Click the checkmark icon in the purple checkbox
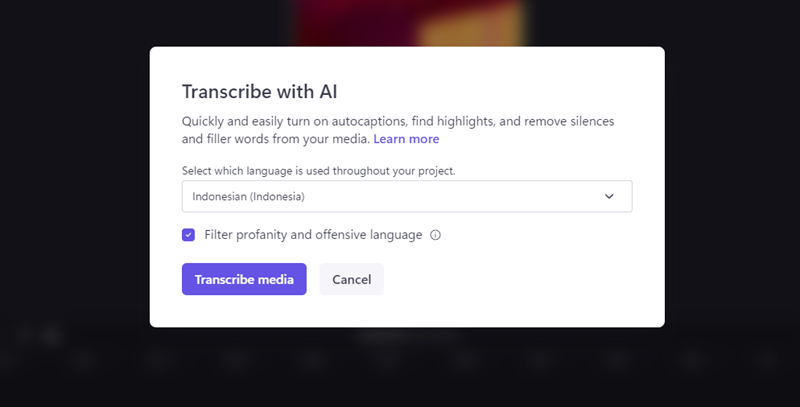The image size is (800, 407). point(188,235)
